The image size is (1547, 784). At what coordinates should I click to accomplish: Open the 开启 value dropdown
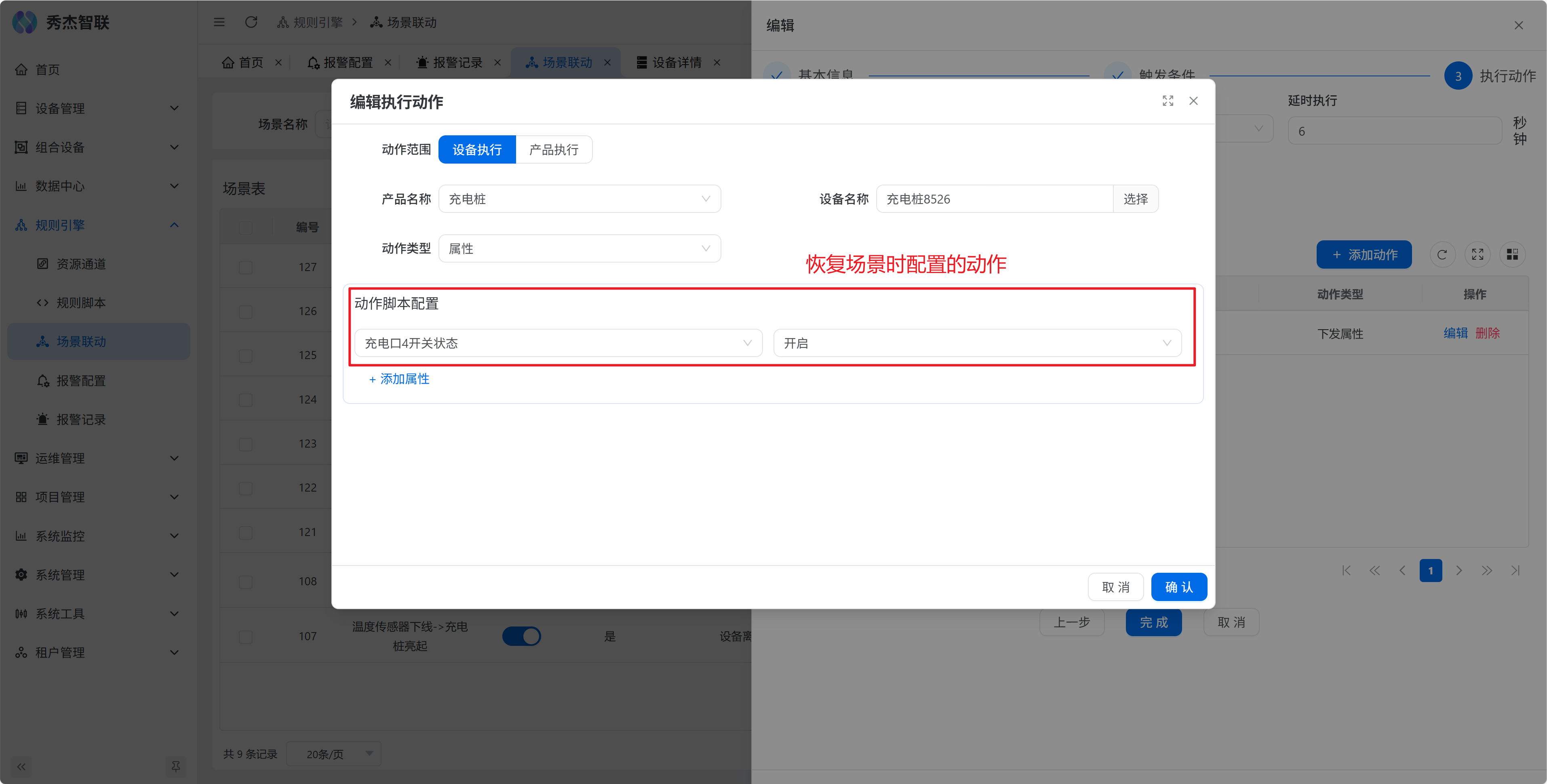pyautogui.click(x=976, y=343)
